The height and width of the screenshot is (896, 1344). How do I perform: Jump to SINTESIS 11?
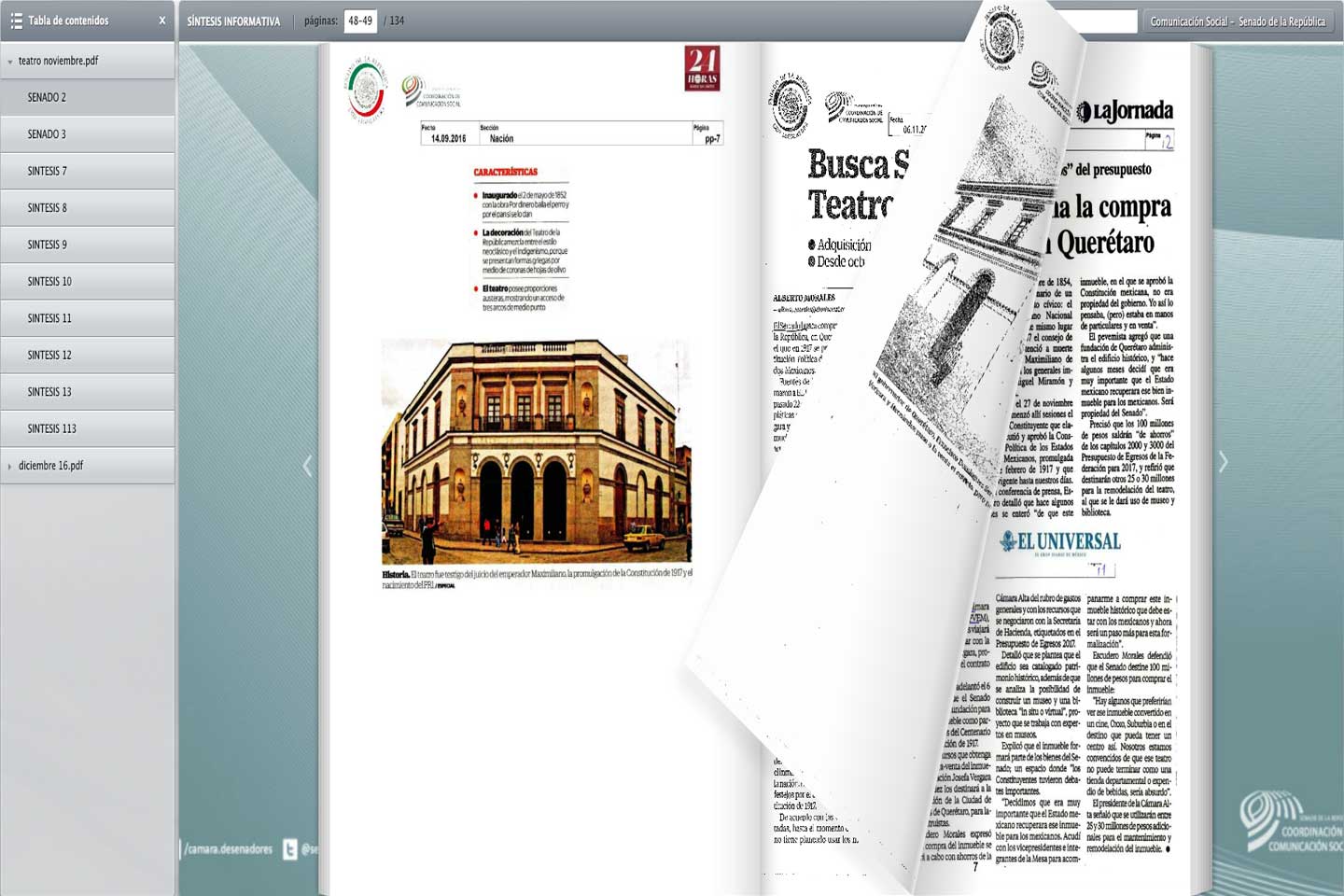tap(88, 318)
